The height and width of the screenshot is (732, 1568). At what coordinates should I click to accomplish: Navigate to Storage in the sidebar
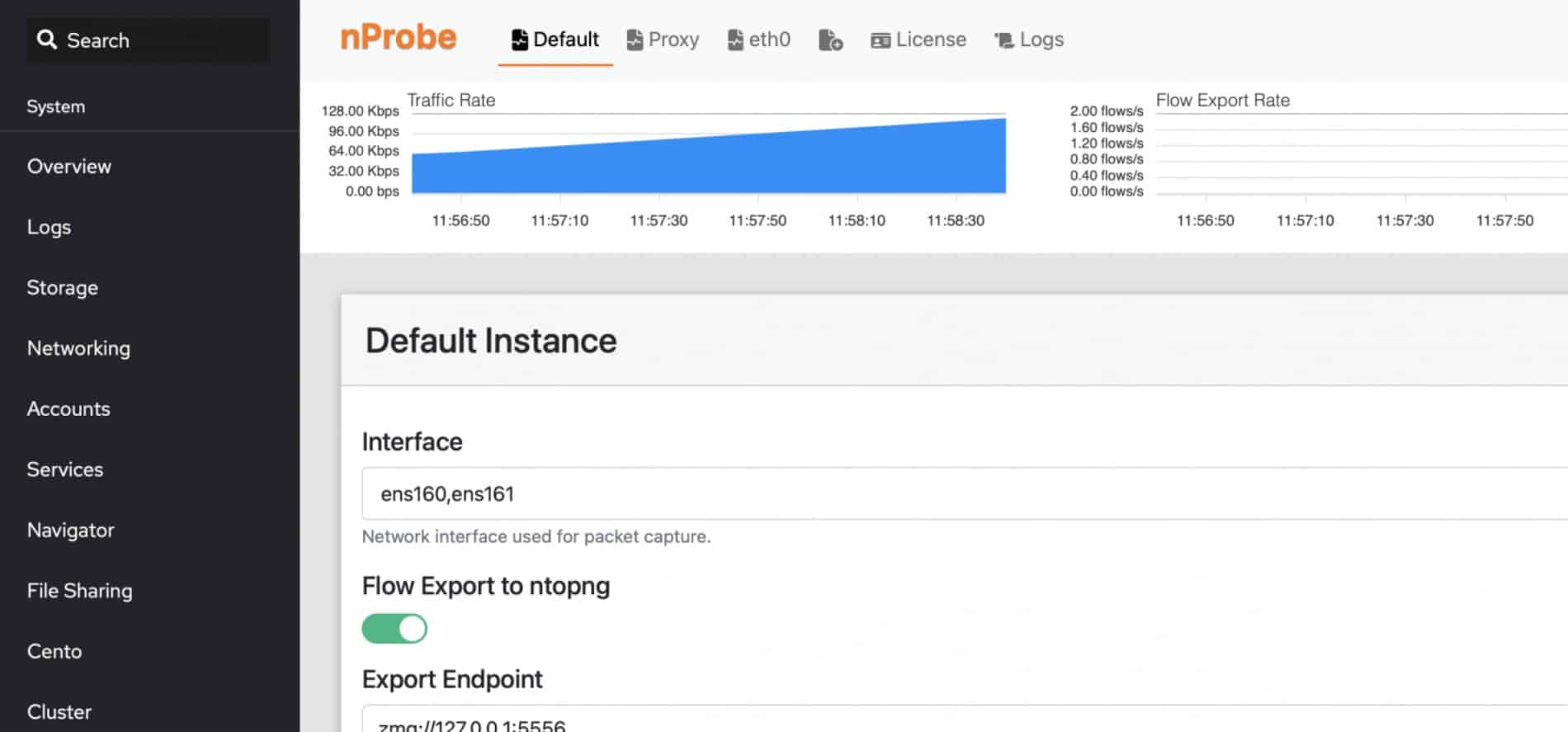[63, 287]
